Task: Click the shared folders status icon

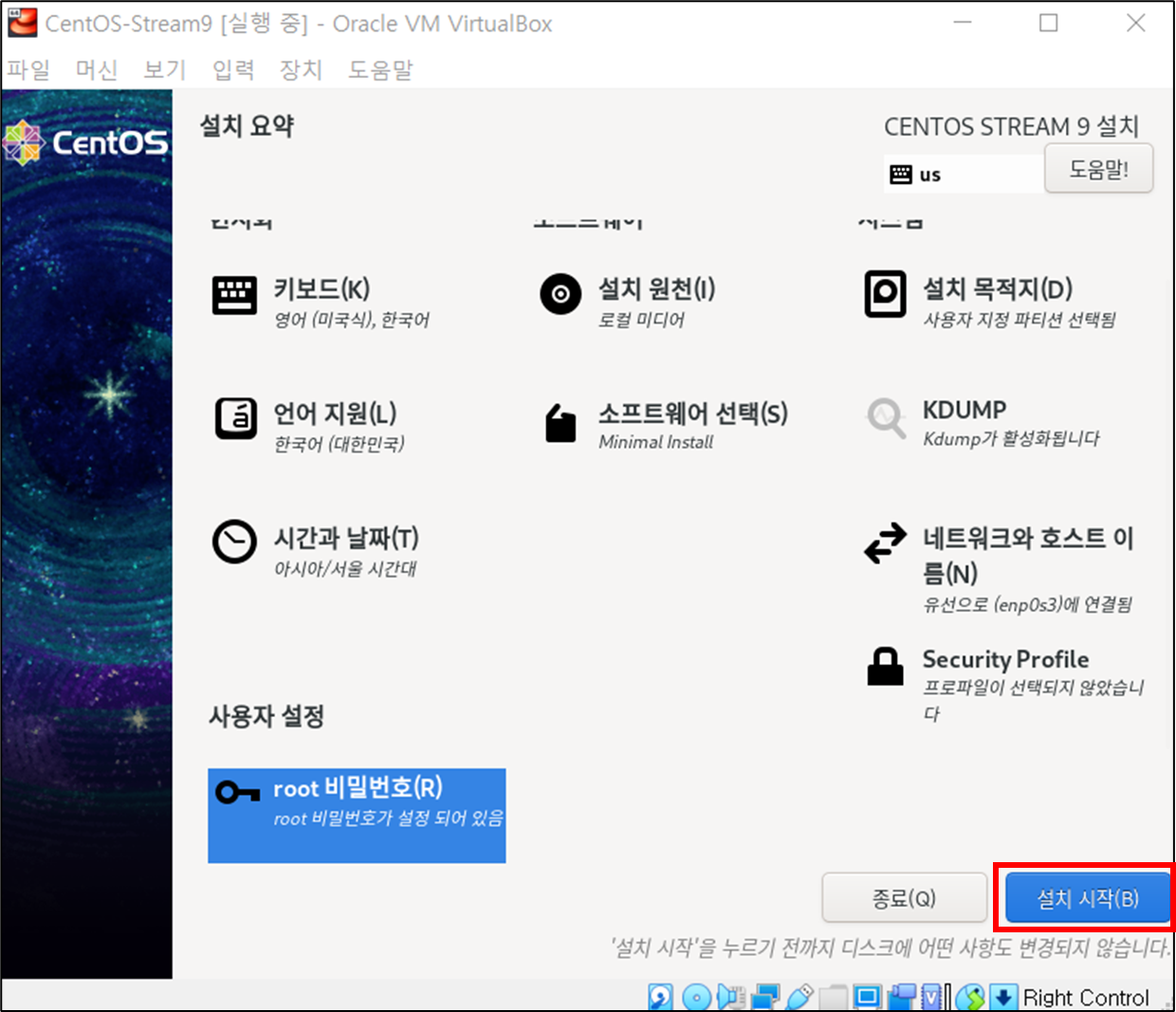Action: click(x=834, y=998)
